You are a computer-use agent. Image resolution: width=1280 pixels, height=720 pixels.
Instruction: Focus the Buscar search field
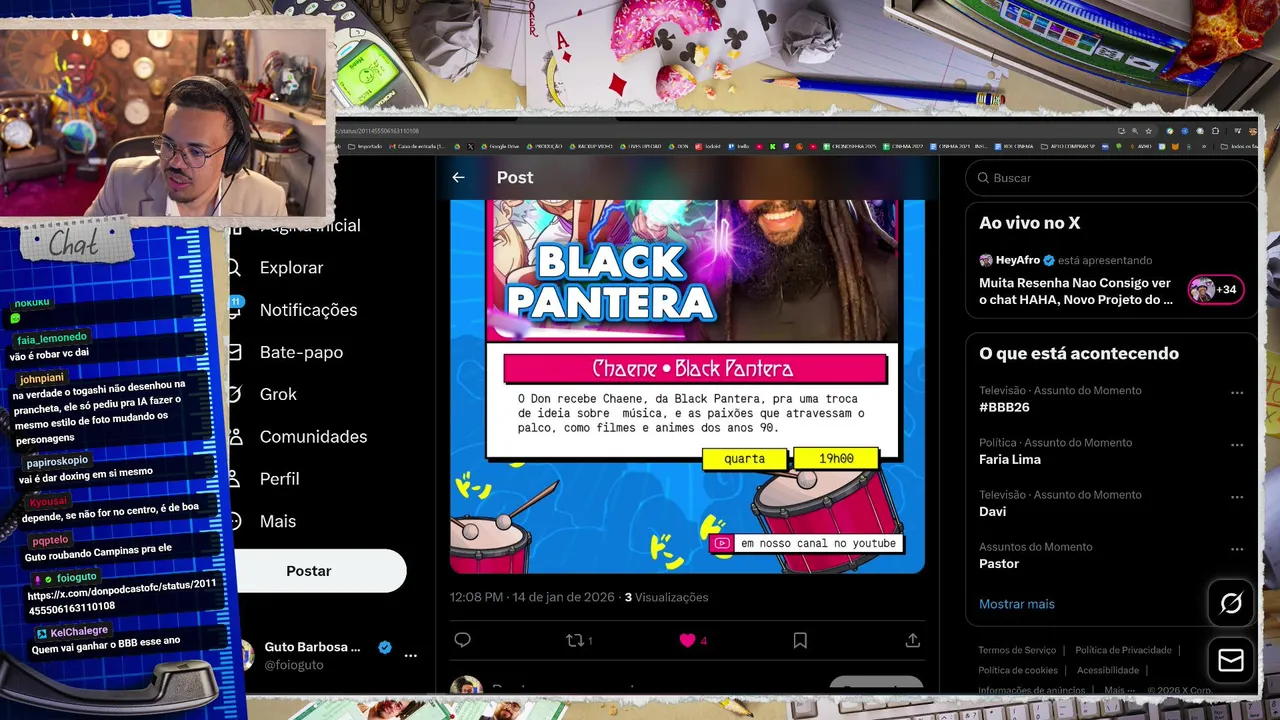click(x=1110, y=178)
